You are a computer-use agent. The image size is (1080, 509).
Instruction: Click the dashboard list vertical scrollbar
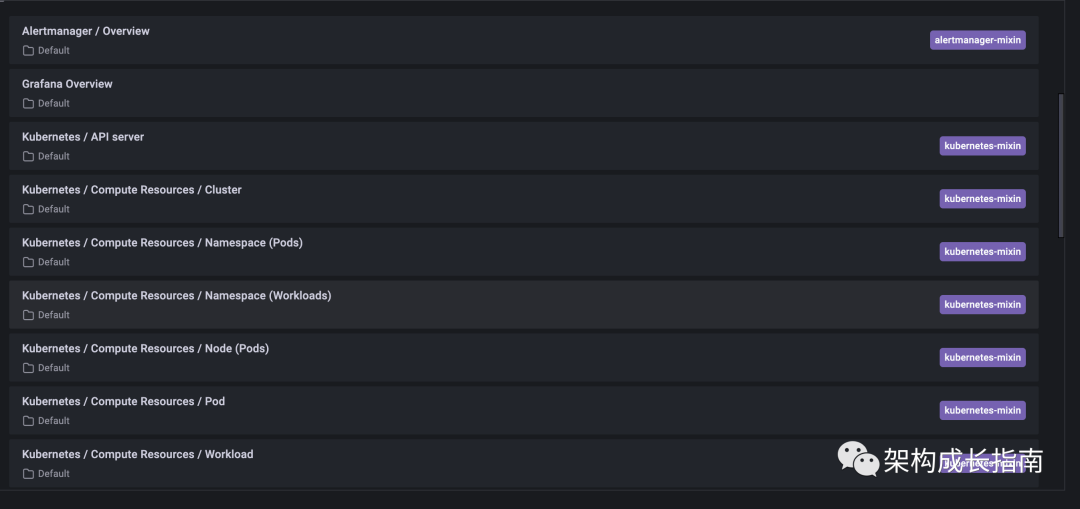pyautogui.click(x=1062, y=165)
